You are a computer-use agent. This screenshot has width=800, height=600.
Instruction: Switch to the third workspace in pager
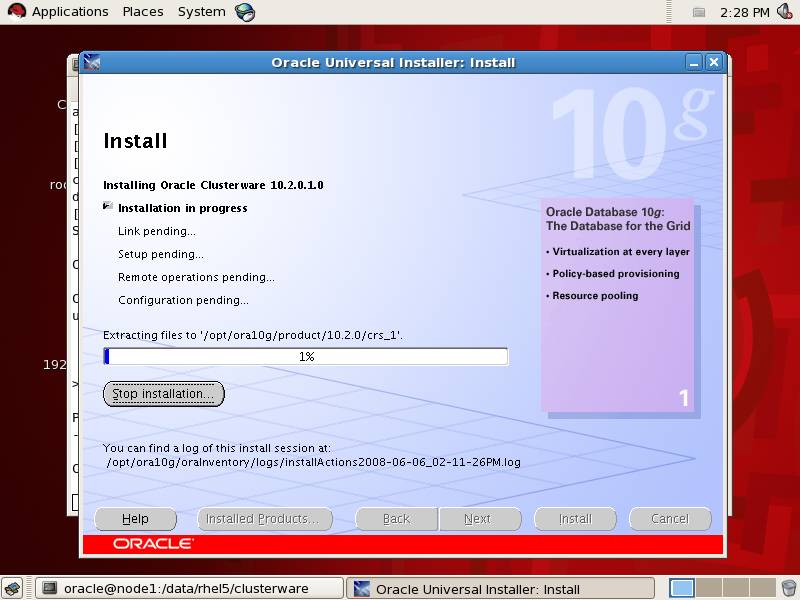(x=735, y=588)
